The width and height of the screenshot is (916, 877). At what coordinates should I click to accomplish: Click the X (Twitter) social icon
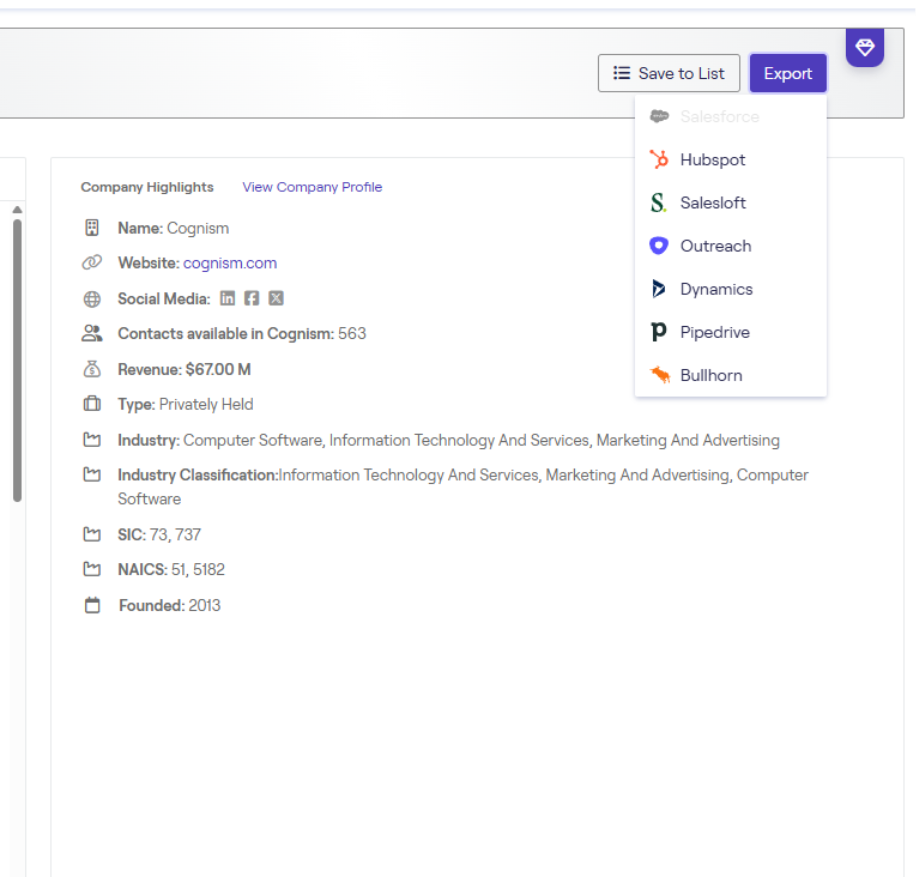coord(276,299)
